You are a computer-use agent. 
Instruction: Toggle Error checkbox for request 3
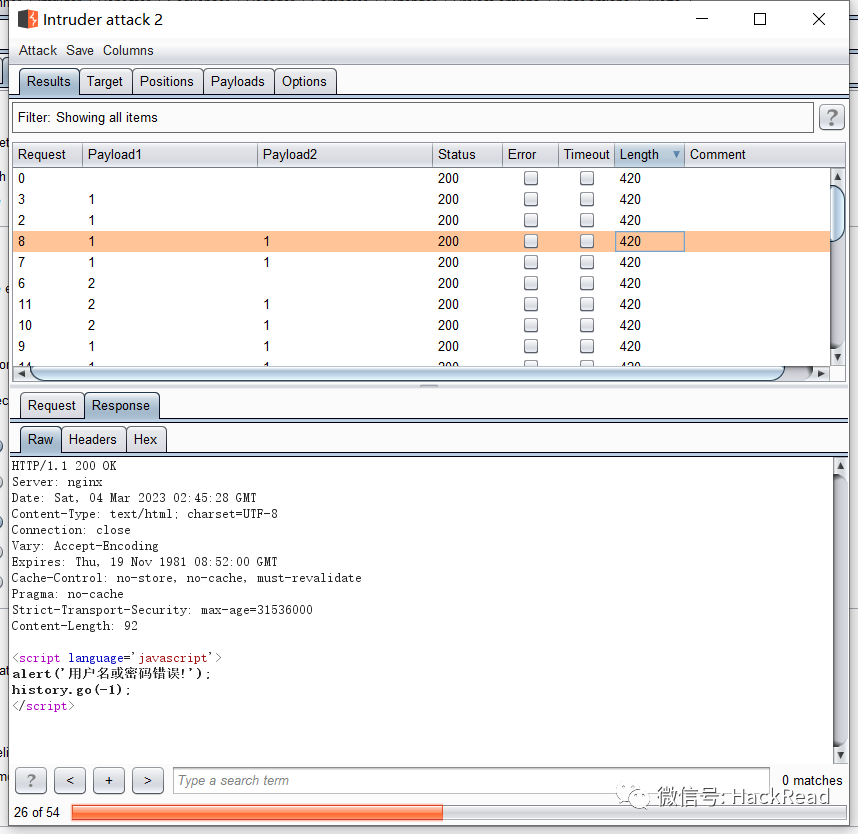(531, 199)
